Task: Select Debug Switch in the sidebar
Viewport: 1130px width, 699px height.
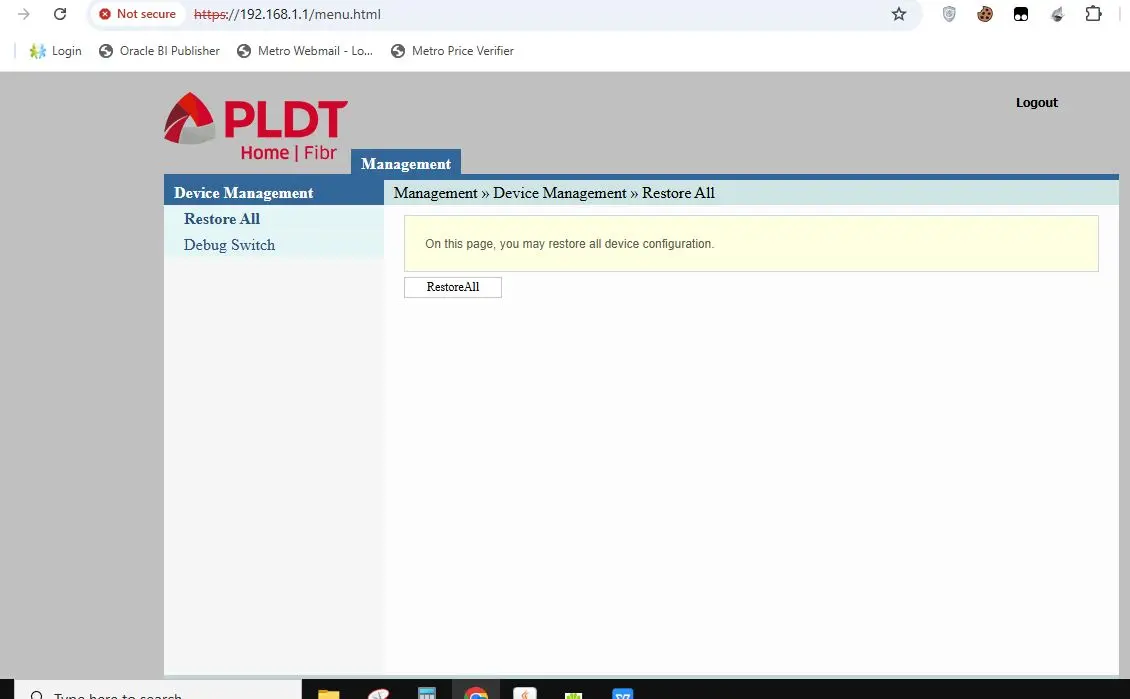Action: pyautogui.click(x=229, y=244)
